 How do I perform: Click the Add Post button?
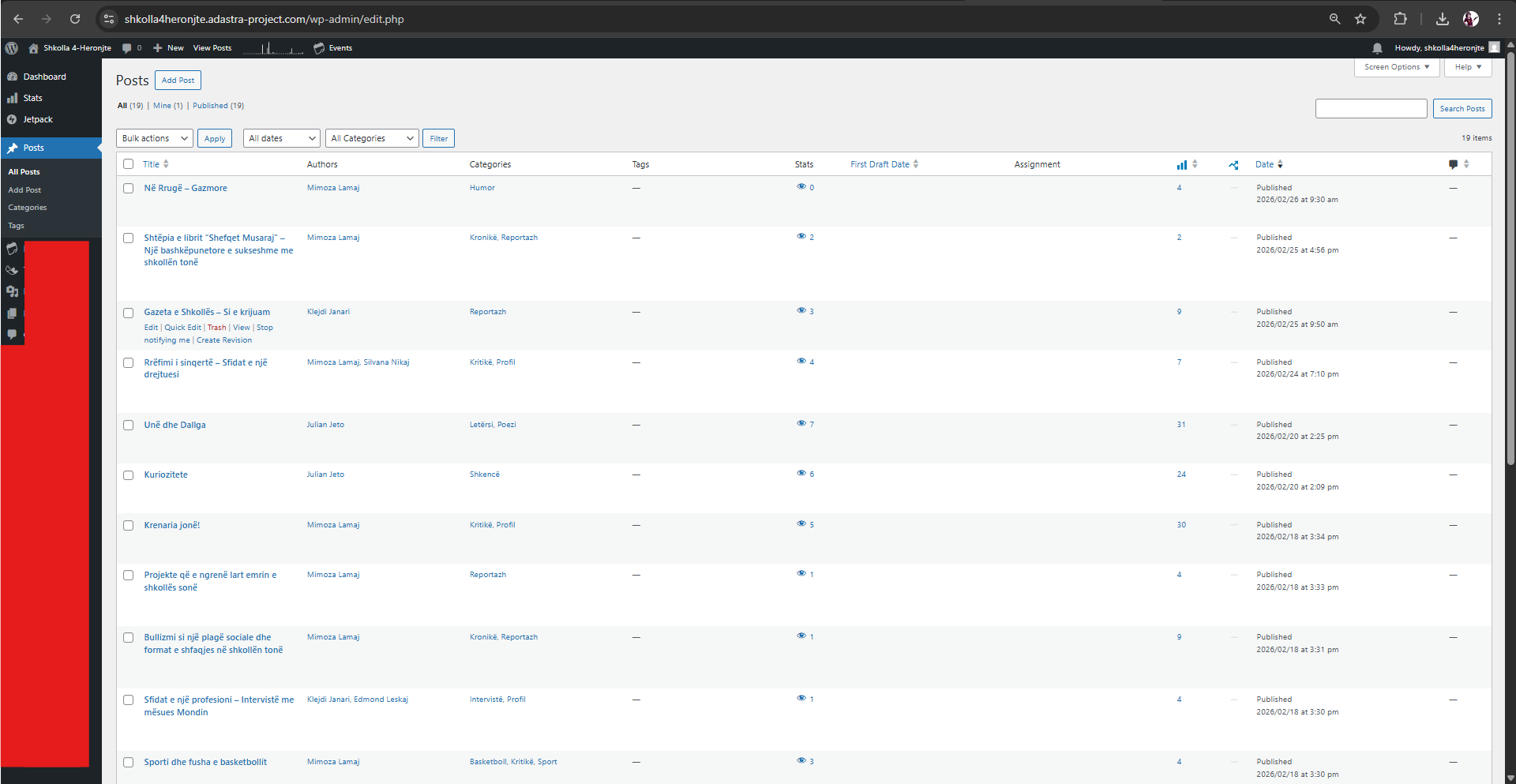coord(178,81)
